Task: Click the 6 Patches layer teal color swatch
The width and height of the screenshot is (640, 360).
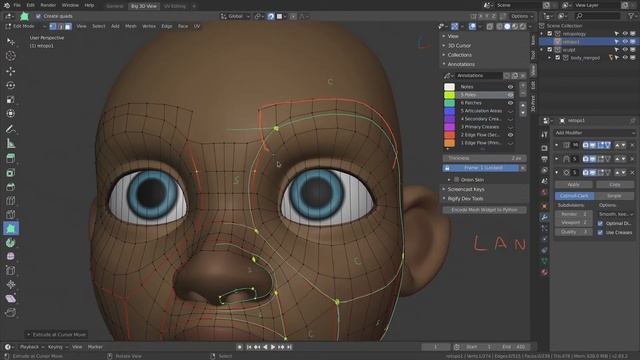Action: pyautogui.click(x=449, y=103)
